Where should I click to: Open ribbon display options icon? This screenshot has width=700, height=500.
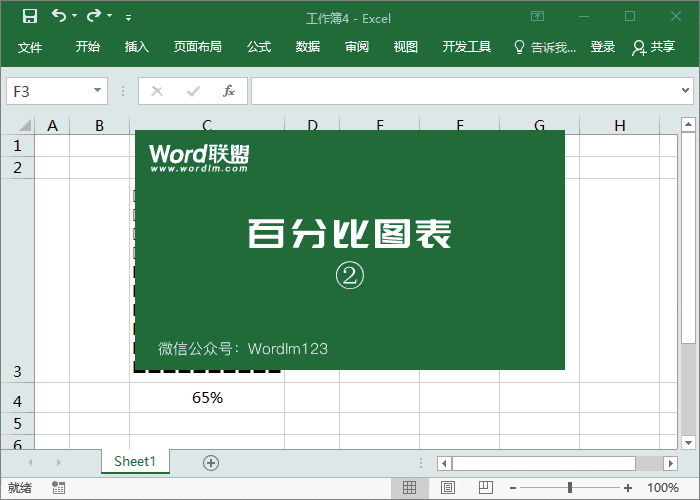538,16
